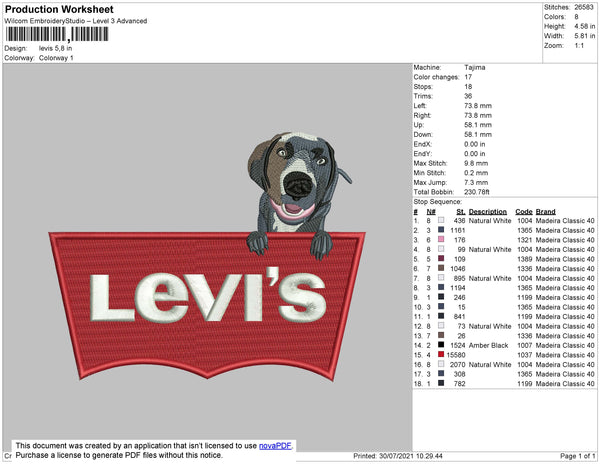
Task: Click the Width value 5.81 in
Action: tap(584, 36)
